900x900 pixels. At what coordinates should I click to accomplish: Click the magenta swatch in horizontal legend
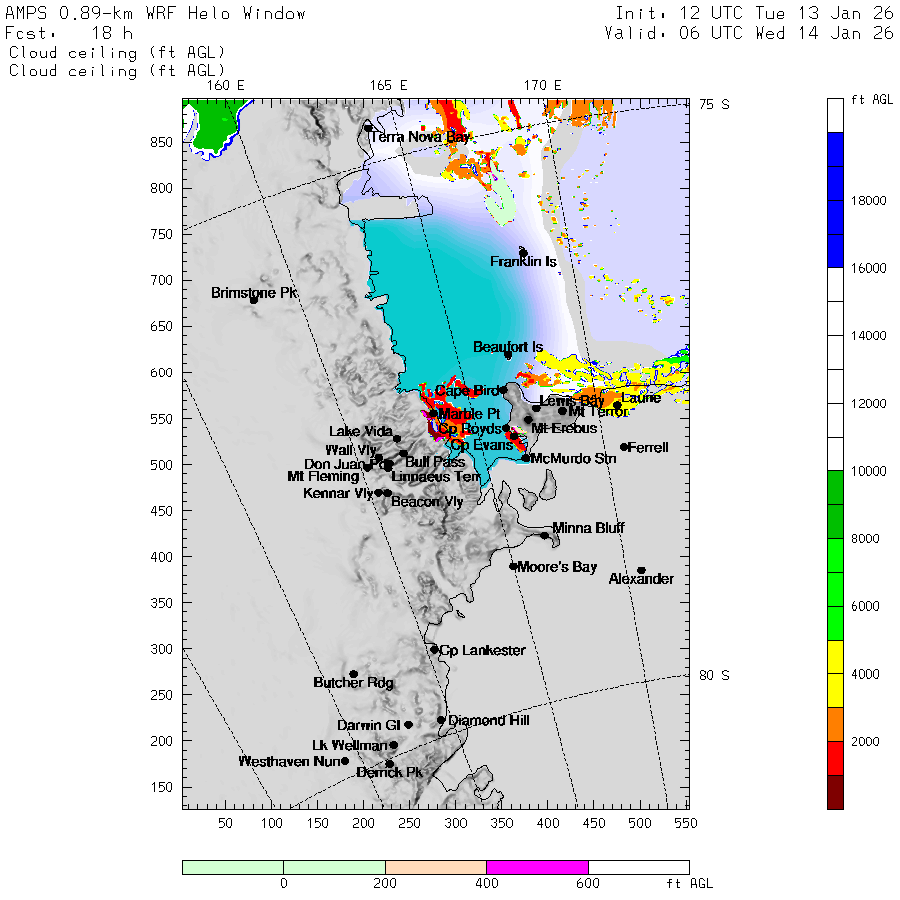point(537,867)
